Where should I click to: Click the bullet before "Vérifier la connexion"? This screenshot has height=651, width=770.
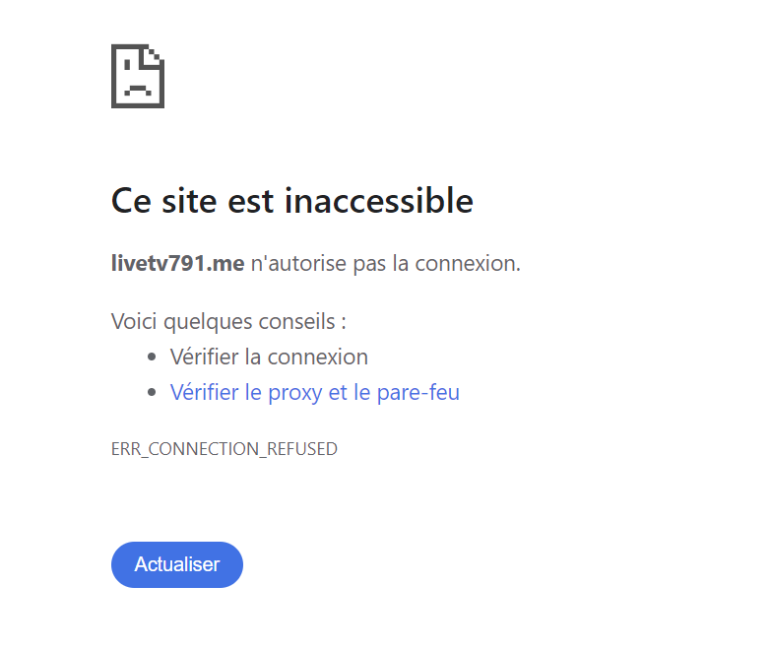(152, 357)
